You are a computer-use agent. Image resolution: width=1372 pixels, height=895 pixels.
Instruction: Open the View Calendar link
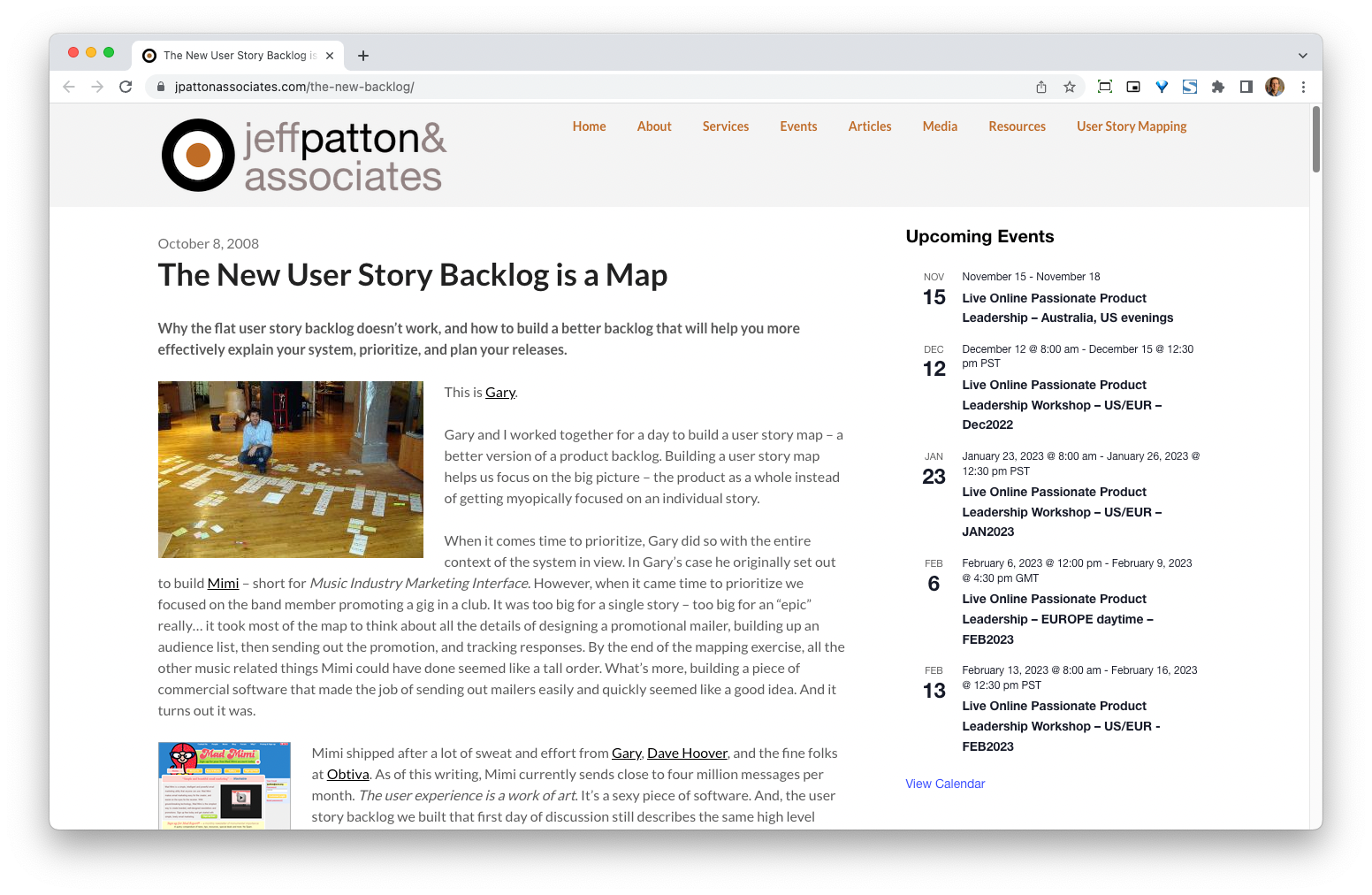(x=944, y=784)
